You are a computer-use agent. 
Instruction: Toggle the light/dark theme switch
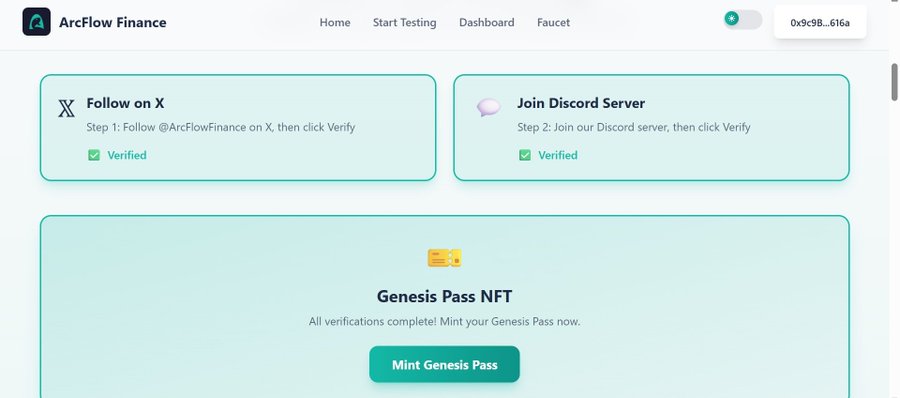point(743,19)
